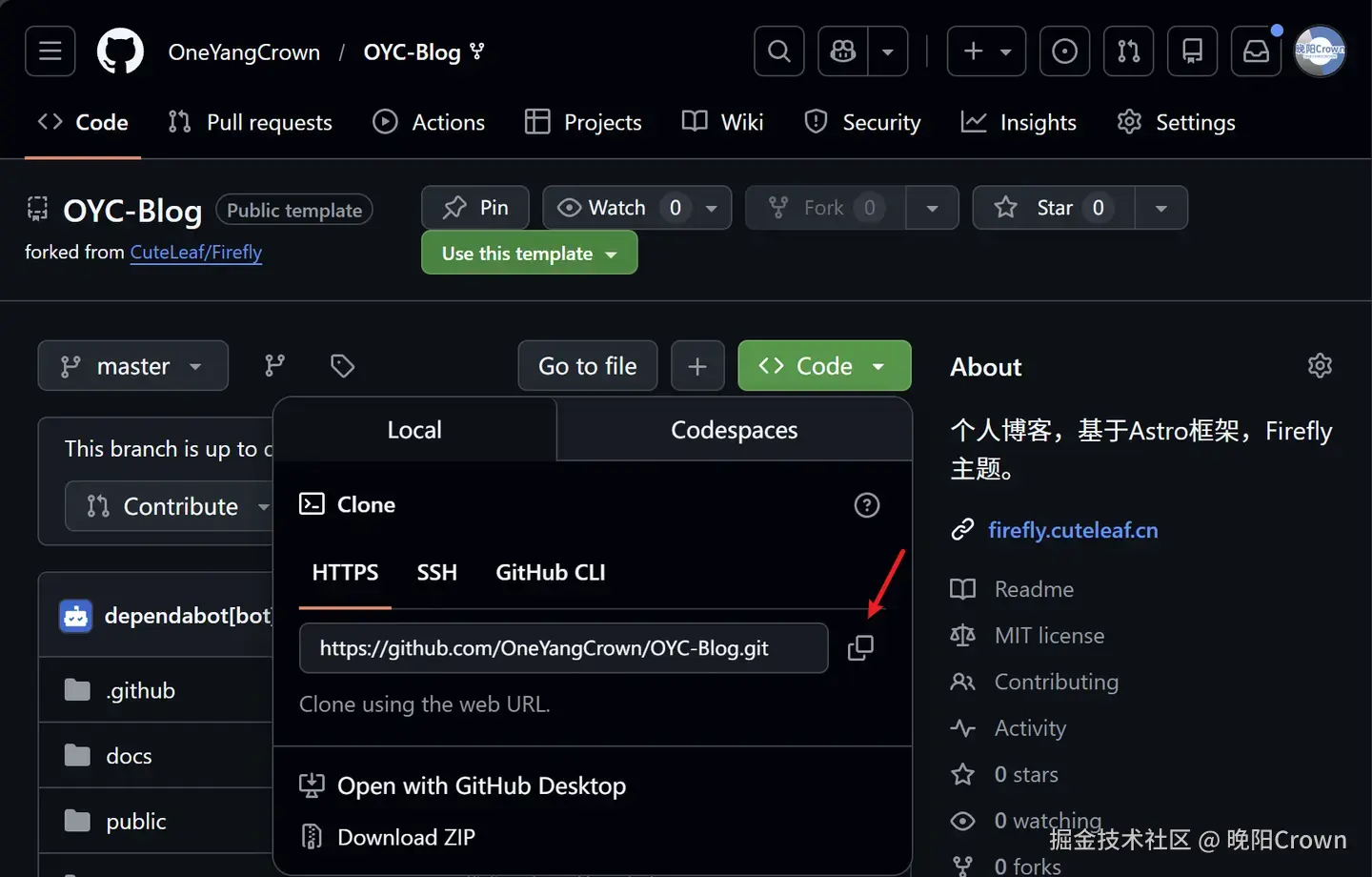View the 0 stars link
Viewport: 1372px width, 877px height.
click(x=1006, y=775)
